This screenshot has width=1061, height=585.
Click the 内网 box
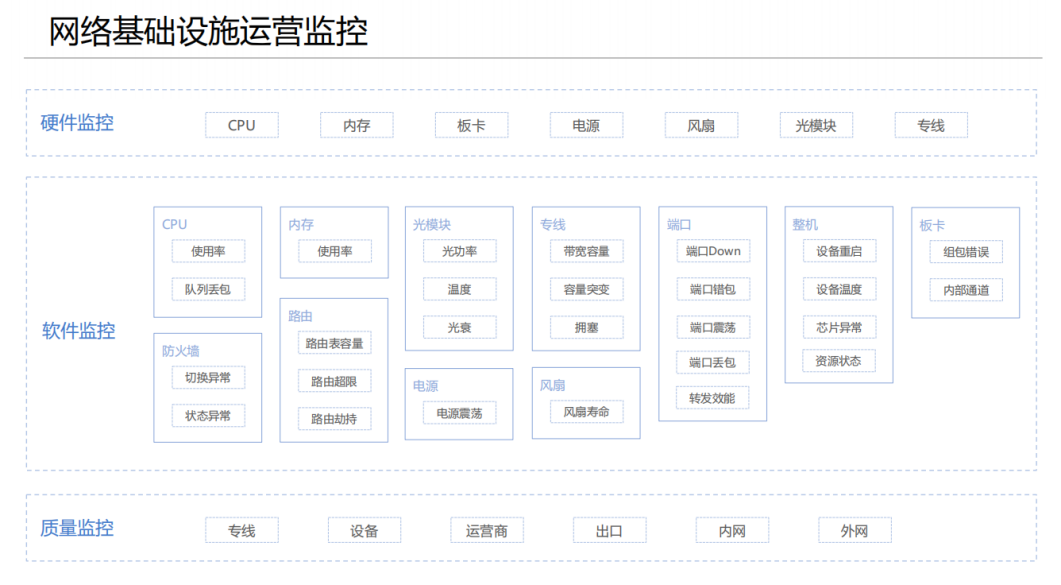(732, 531)
